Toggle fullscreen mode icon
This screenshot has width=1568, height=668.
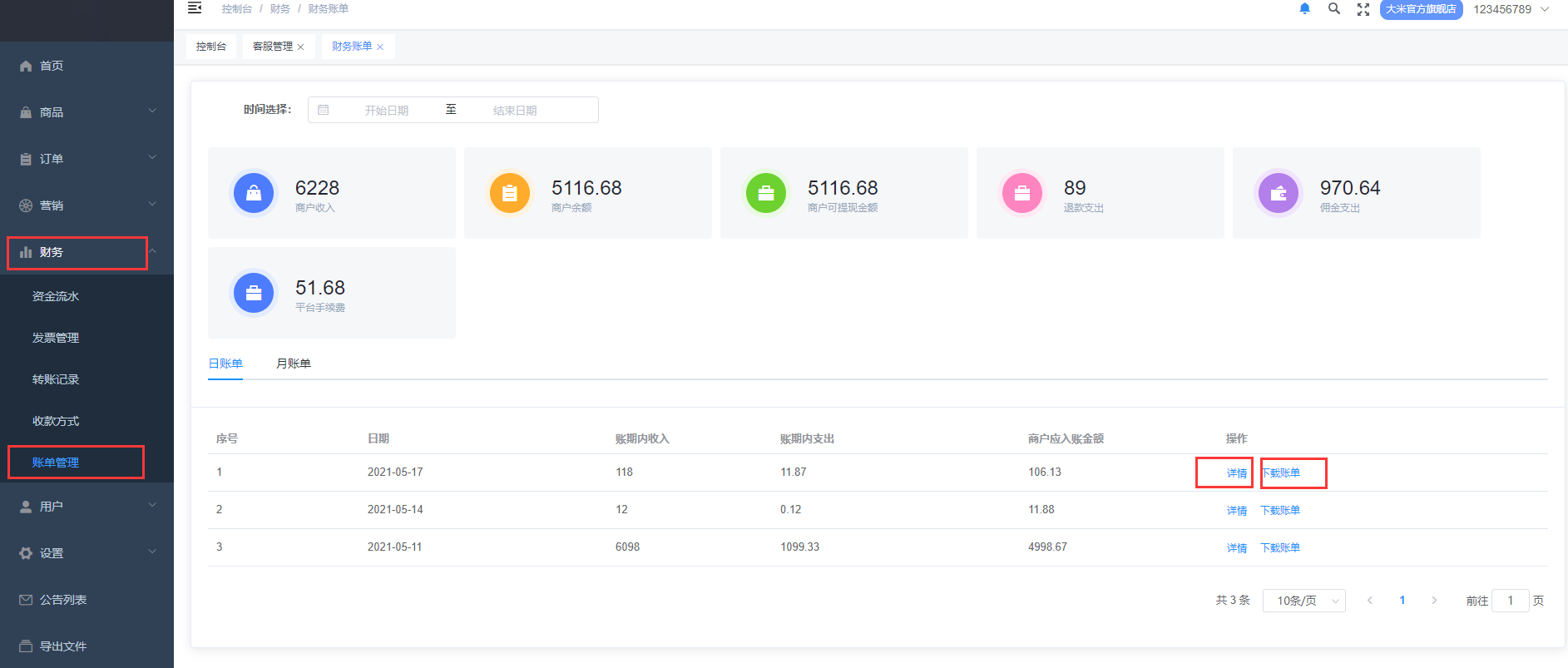coord(1363,9)
